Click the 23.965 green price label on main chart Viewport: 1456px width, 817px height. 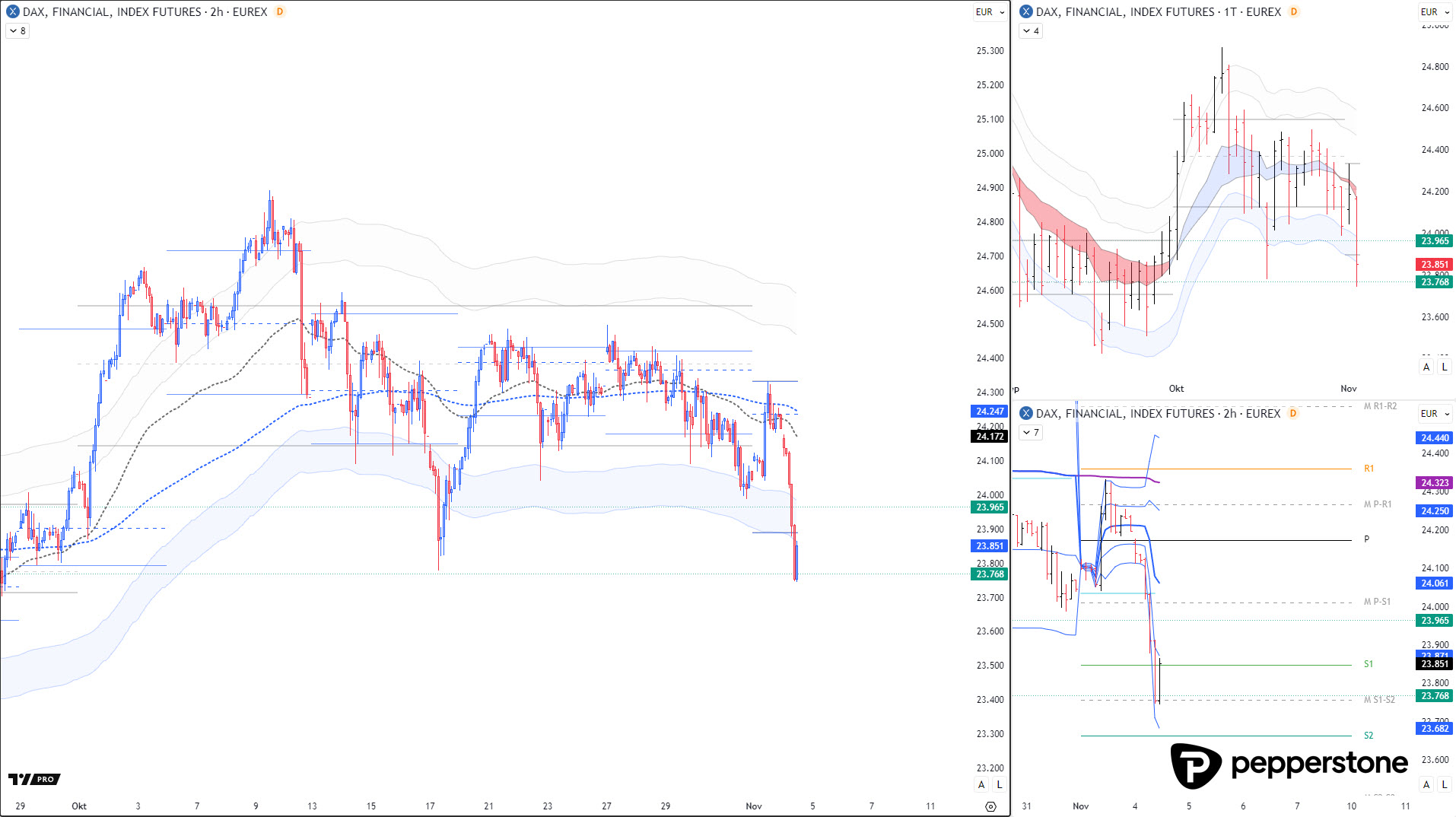[990, 507]
